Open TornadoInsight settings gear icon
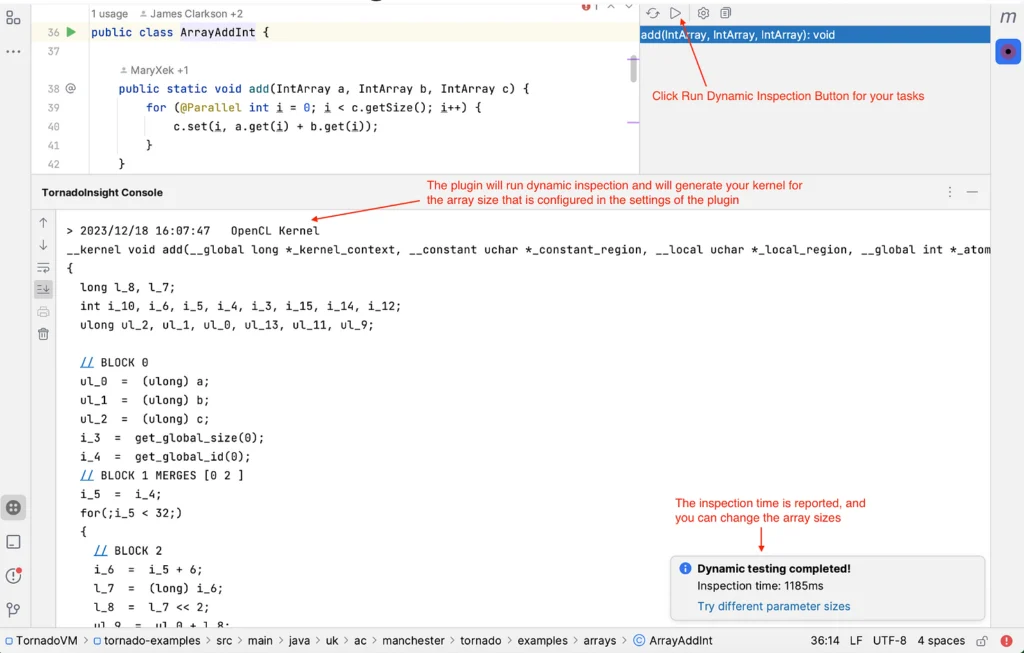Viewport: 1024px width, 653px height. point(703,13)
